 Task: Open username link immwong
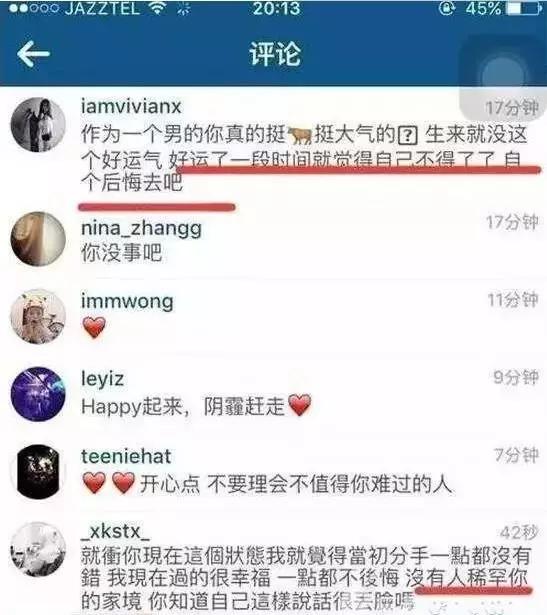point(127,301)
